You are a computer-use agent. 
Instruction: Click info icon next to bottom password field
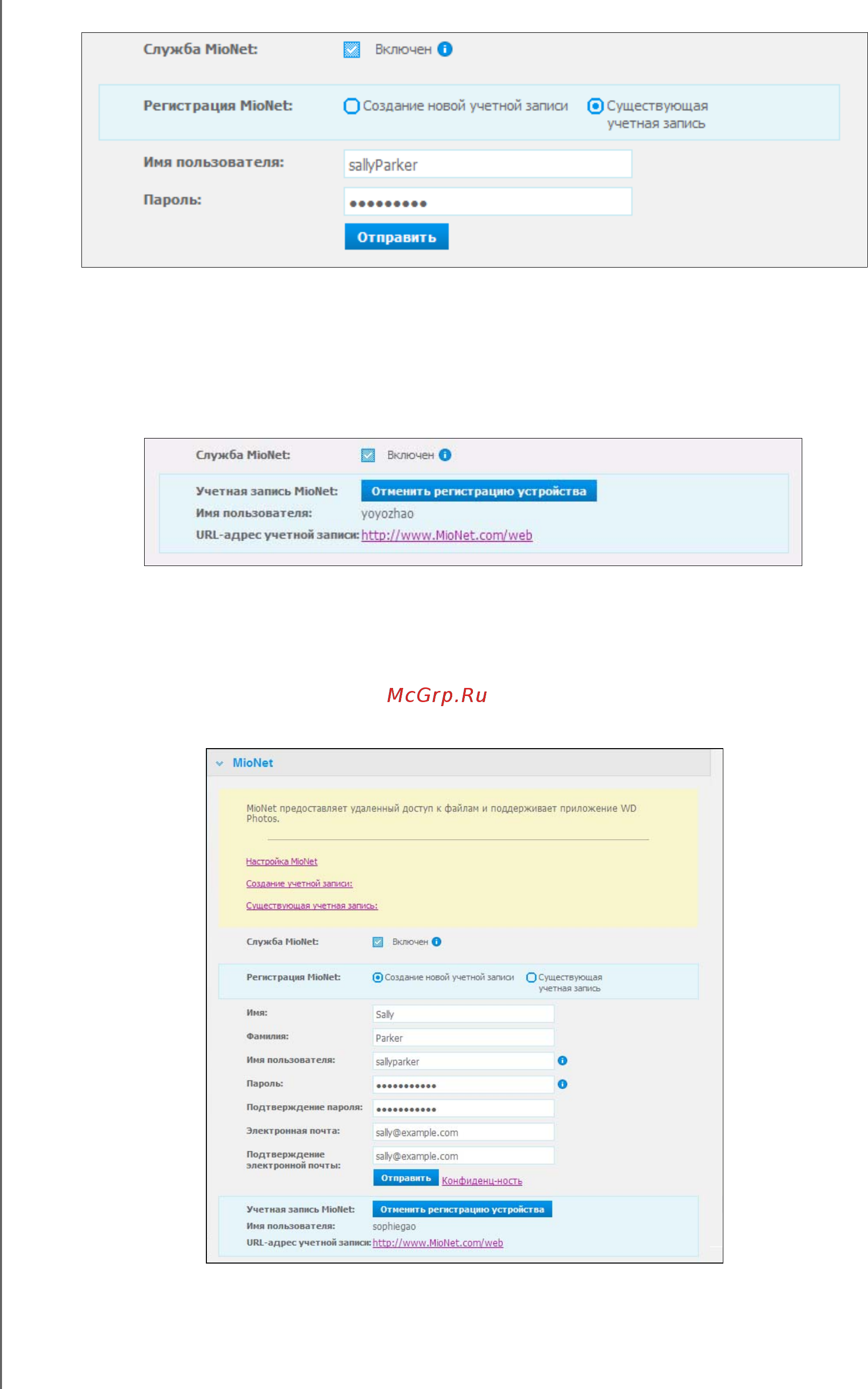[x=562, y=1084]
